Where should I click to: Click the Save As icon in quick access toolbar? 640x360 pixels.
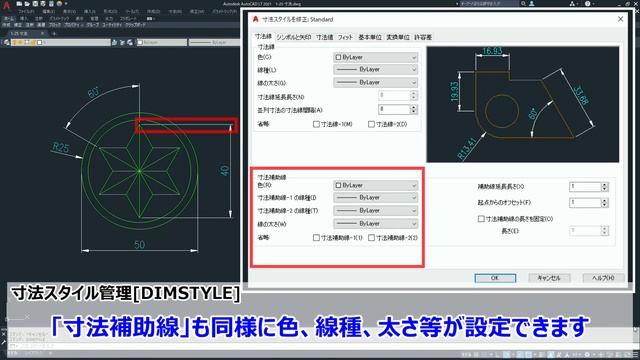[43, 4]
